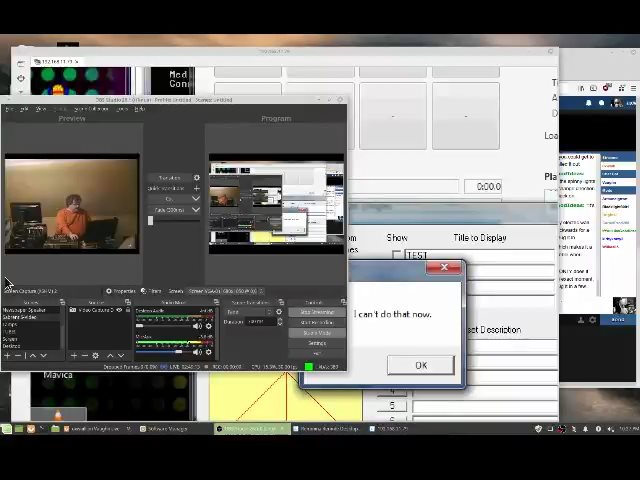Open the scene transition type dropdown
640x480 pixels.
(x=248, y=312)
